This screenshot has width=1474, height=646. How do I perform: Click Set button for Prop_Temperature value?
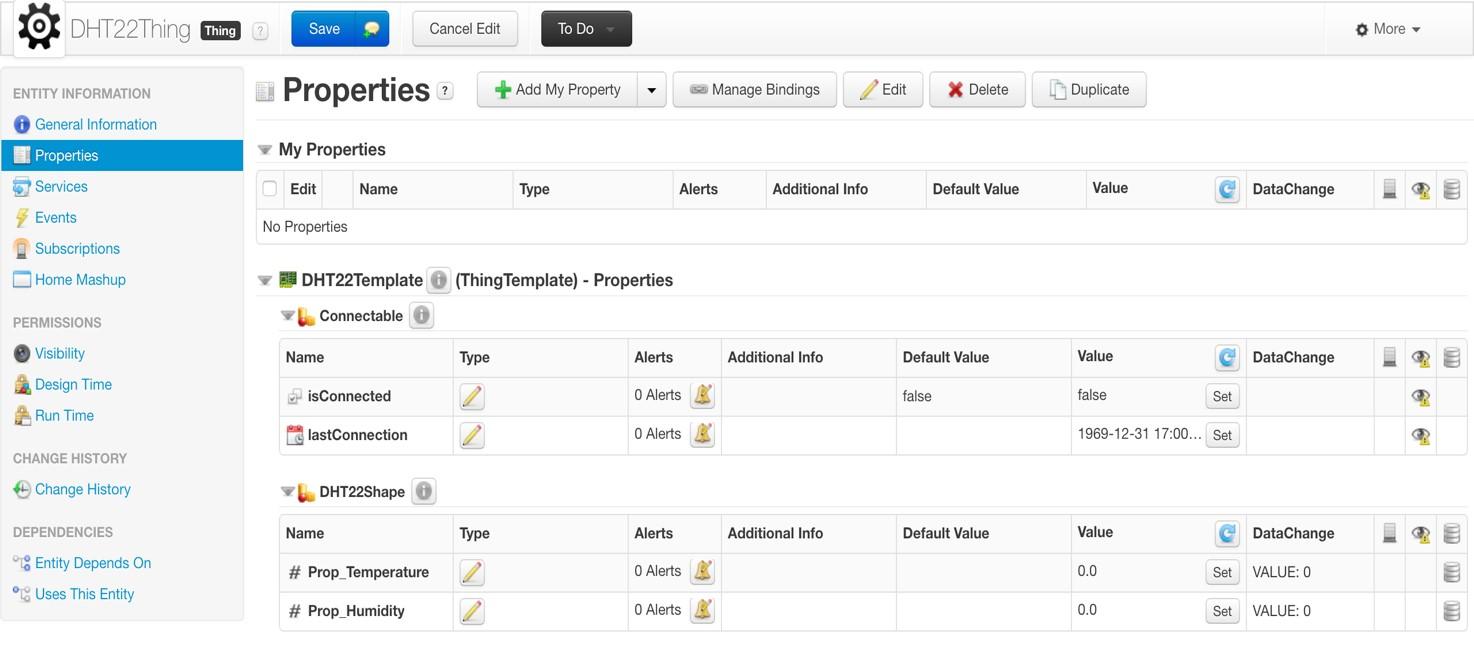[x=1222, y=572]
